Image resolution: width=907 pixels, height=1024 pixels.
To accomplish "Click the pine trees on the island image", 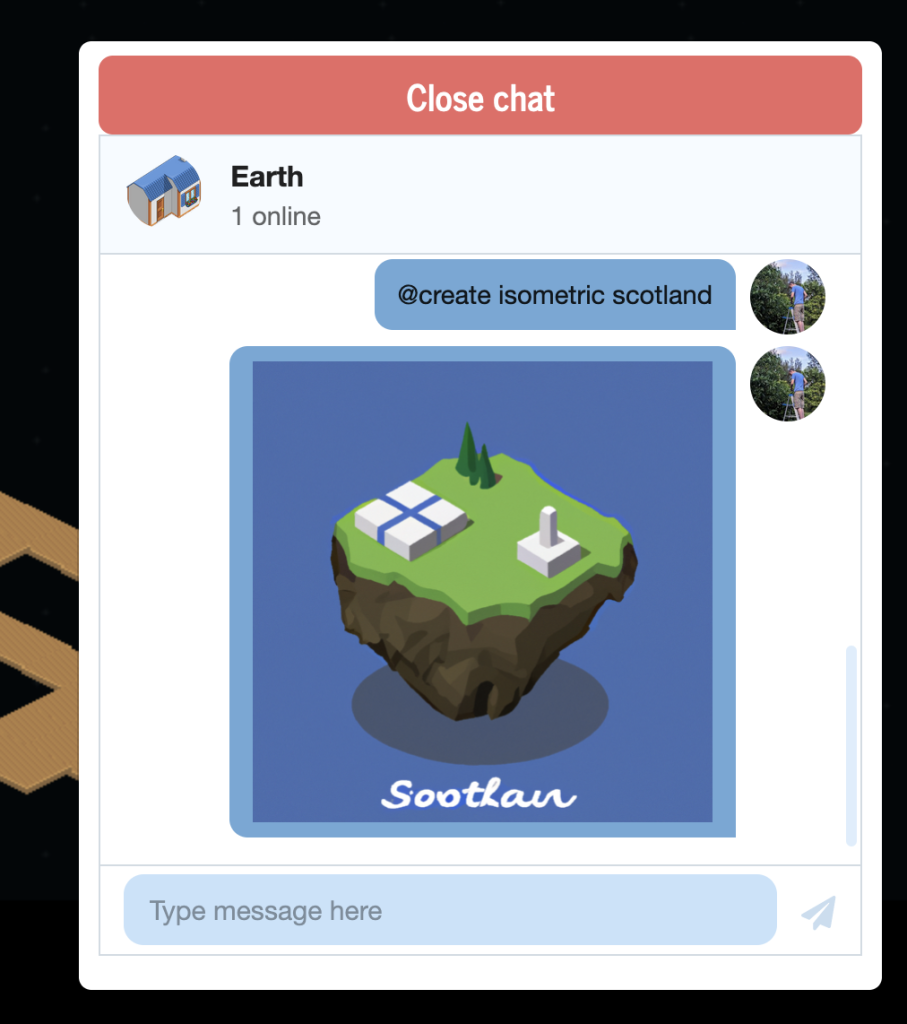I will tap(475, 456).
